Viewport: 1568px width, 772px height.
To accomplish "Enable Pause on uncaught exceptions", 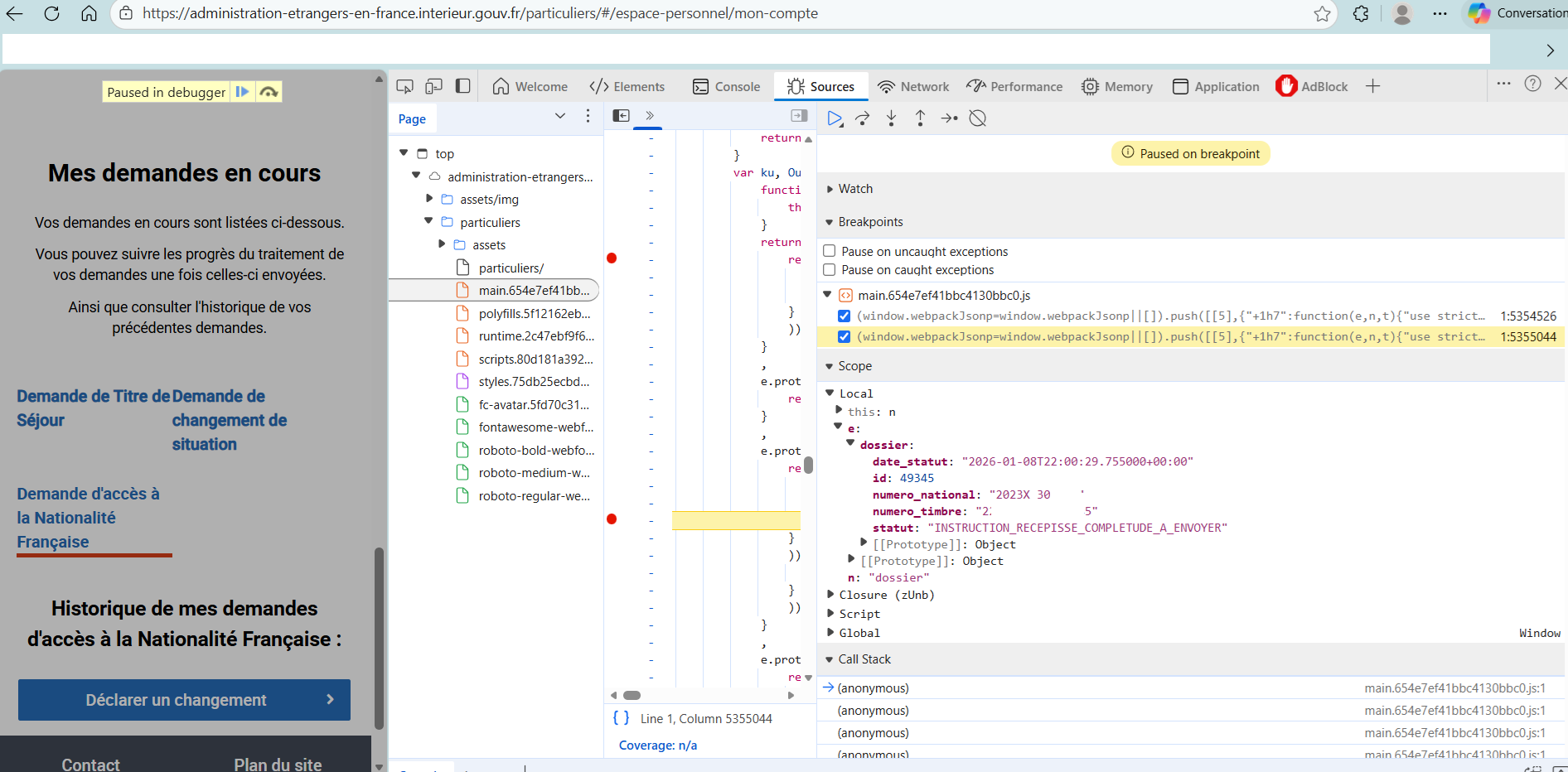I will click(829, 251).
